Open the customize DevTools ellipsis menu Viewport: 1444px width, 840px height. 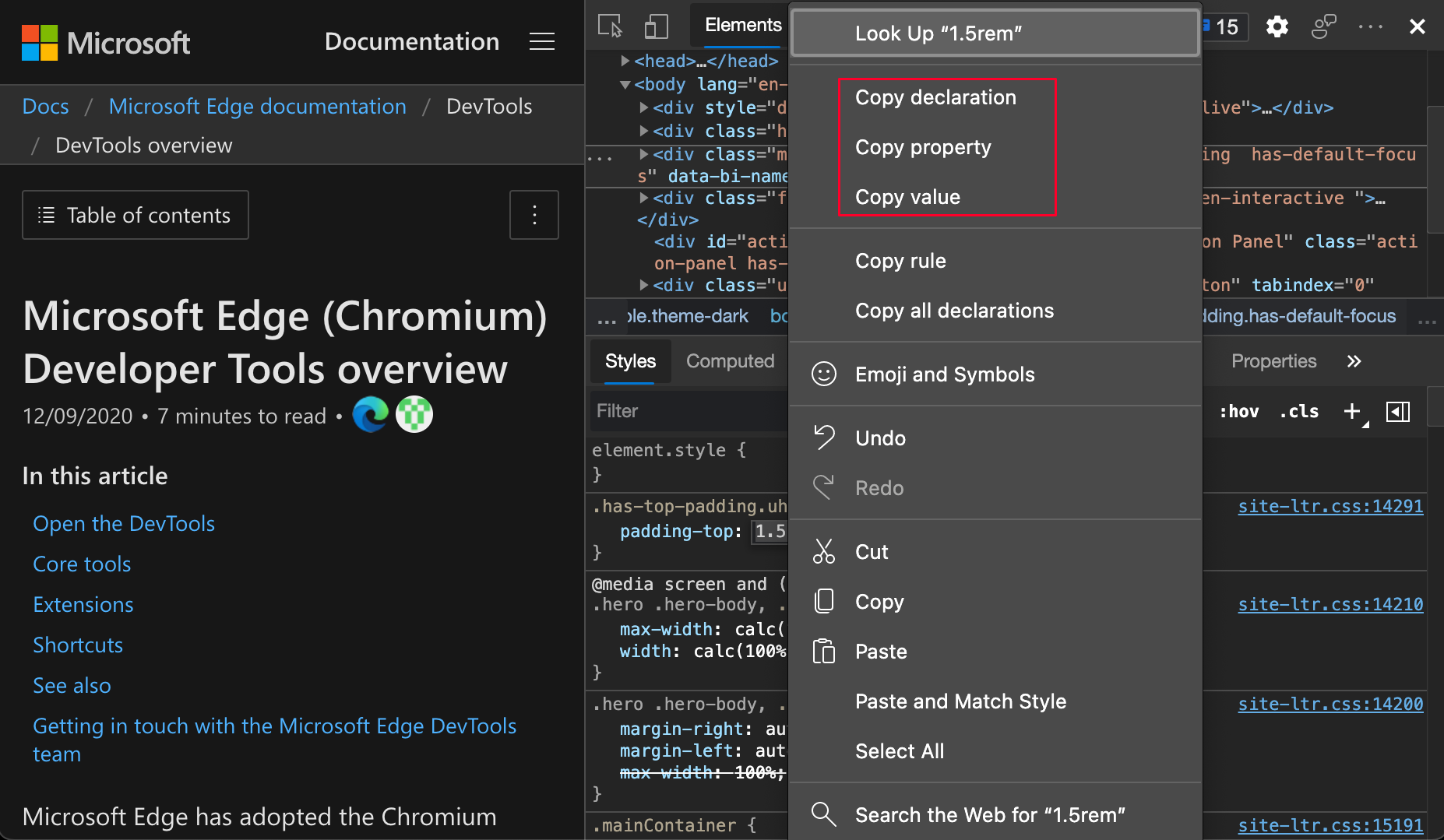[1370, 26]
